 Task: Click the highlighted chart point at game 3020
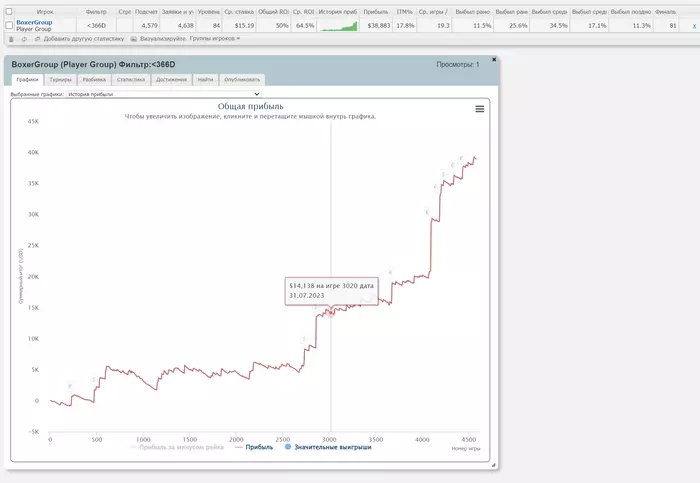[x=331, y=313]
